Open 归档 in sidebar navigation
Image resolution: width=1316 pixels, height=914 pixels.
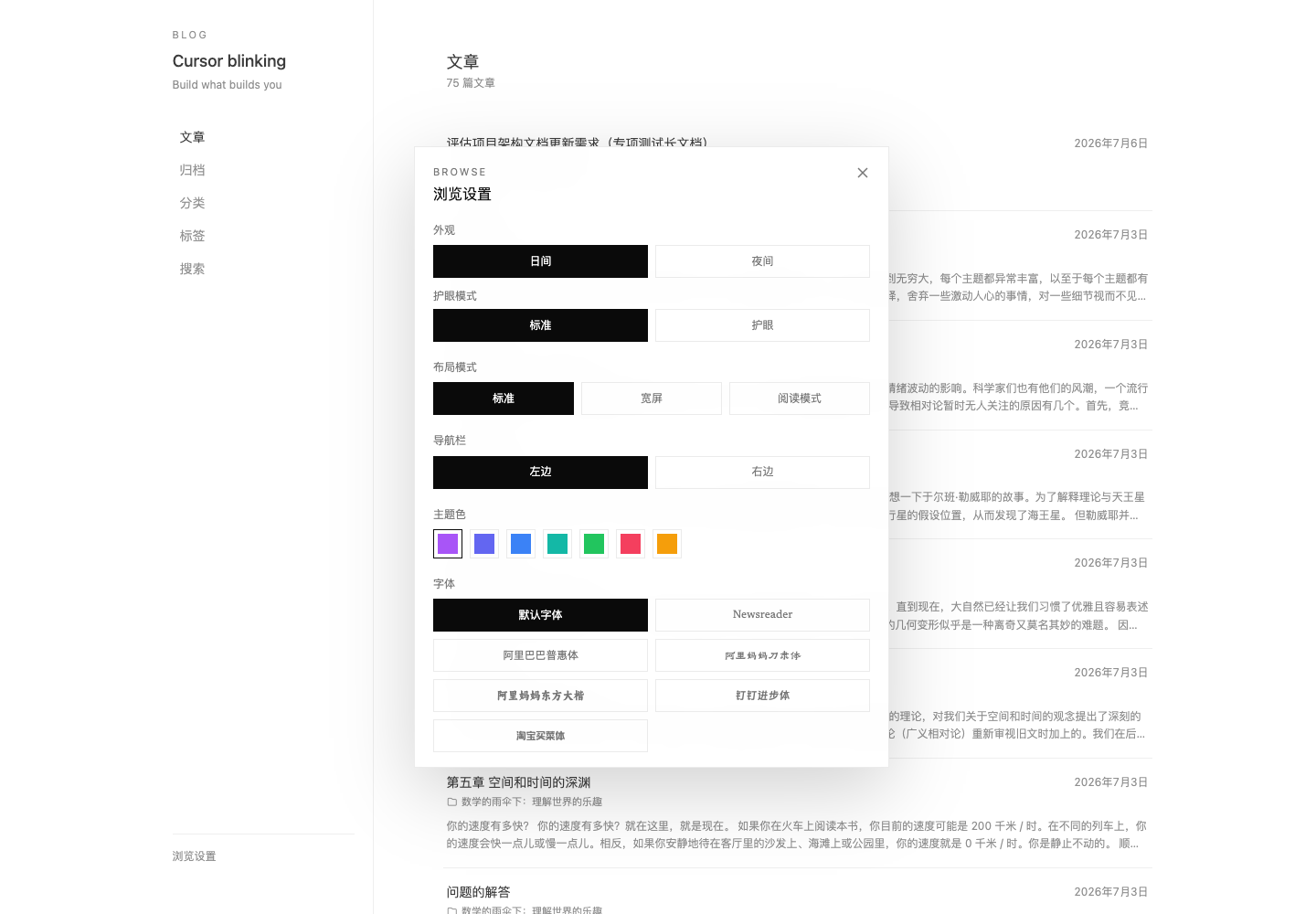(x=192, y=170)
